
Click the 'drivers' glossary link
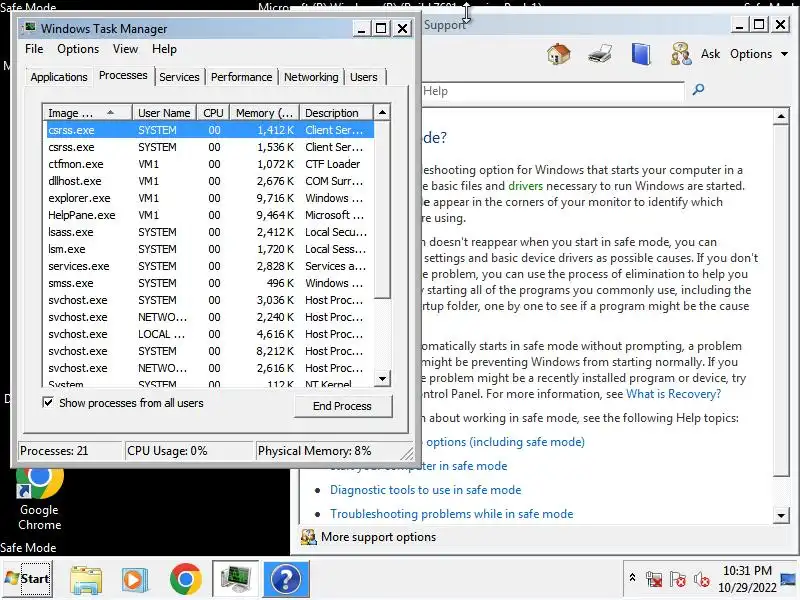(x=526, y=186)
